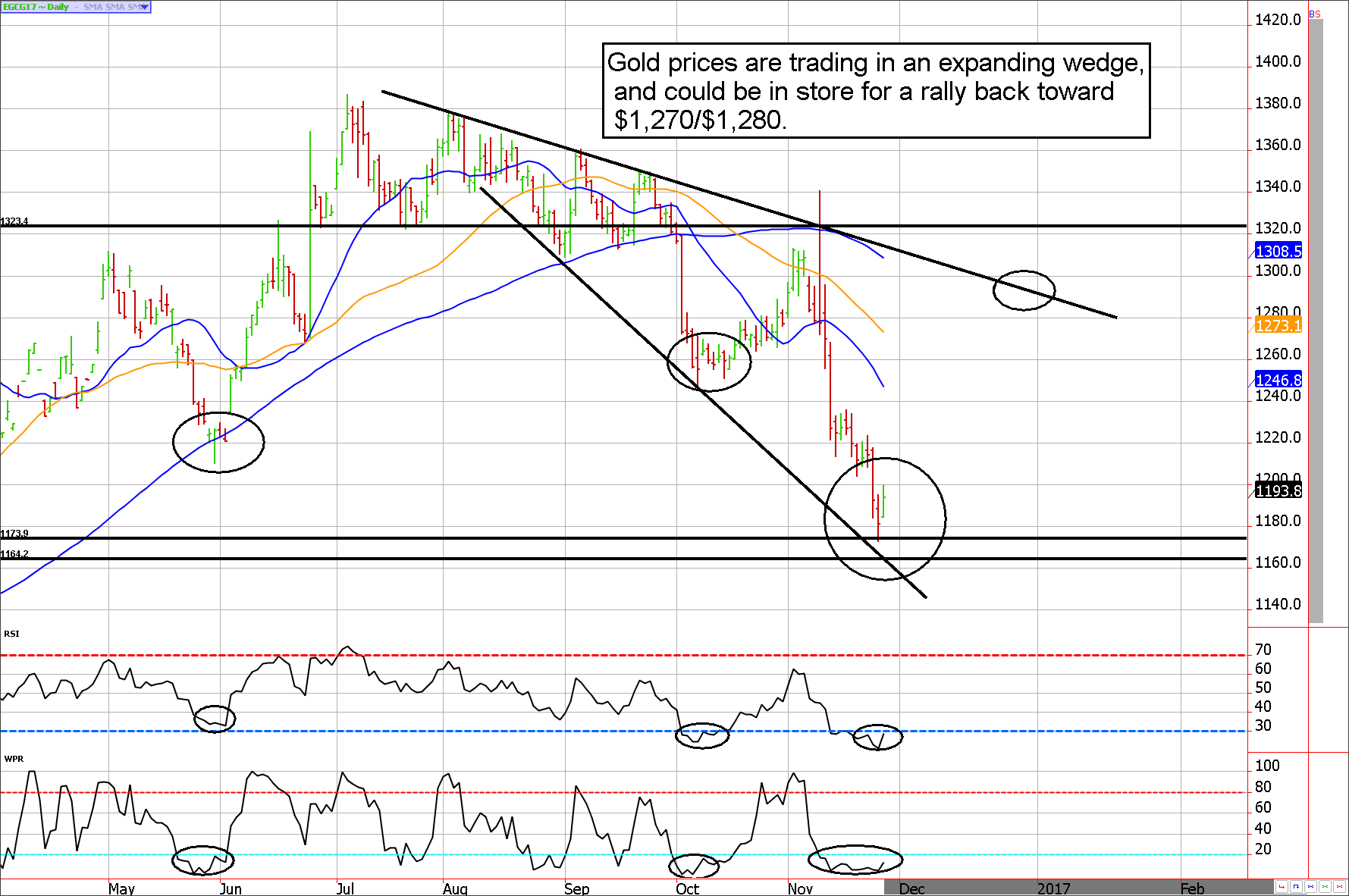The height and width of the screenshot is (896, 1349).
Task: Select the blue 1308.5 SMA price tag
Action: coord(1278,251)
